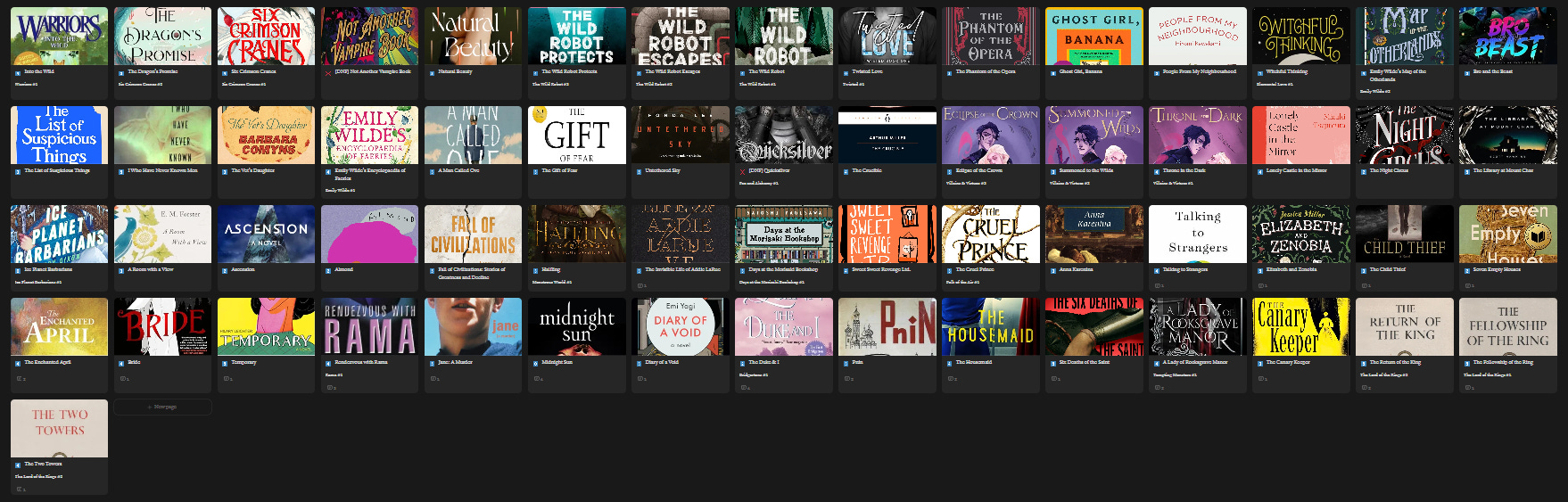
Task: Open the Emily Wilde's Encyclopaedia of Faeries cover
Action: click(369, 135)
